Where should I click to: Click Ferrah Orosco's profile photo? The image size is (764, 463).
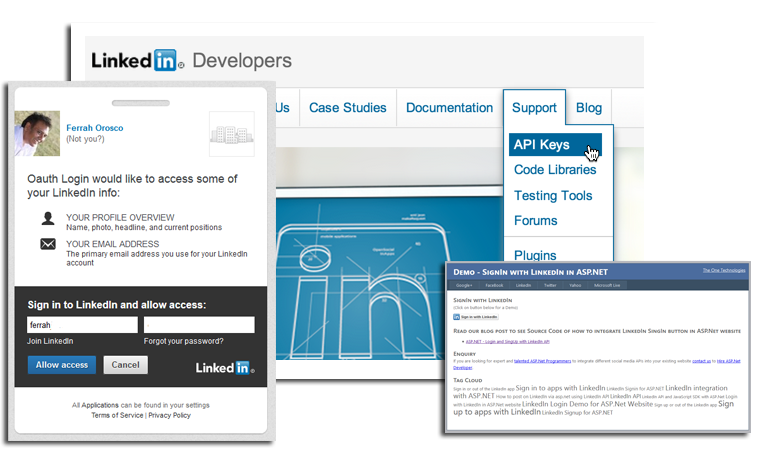[x=37, y=133]
